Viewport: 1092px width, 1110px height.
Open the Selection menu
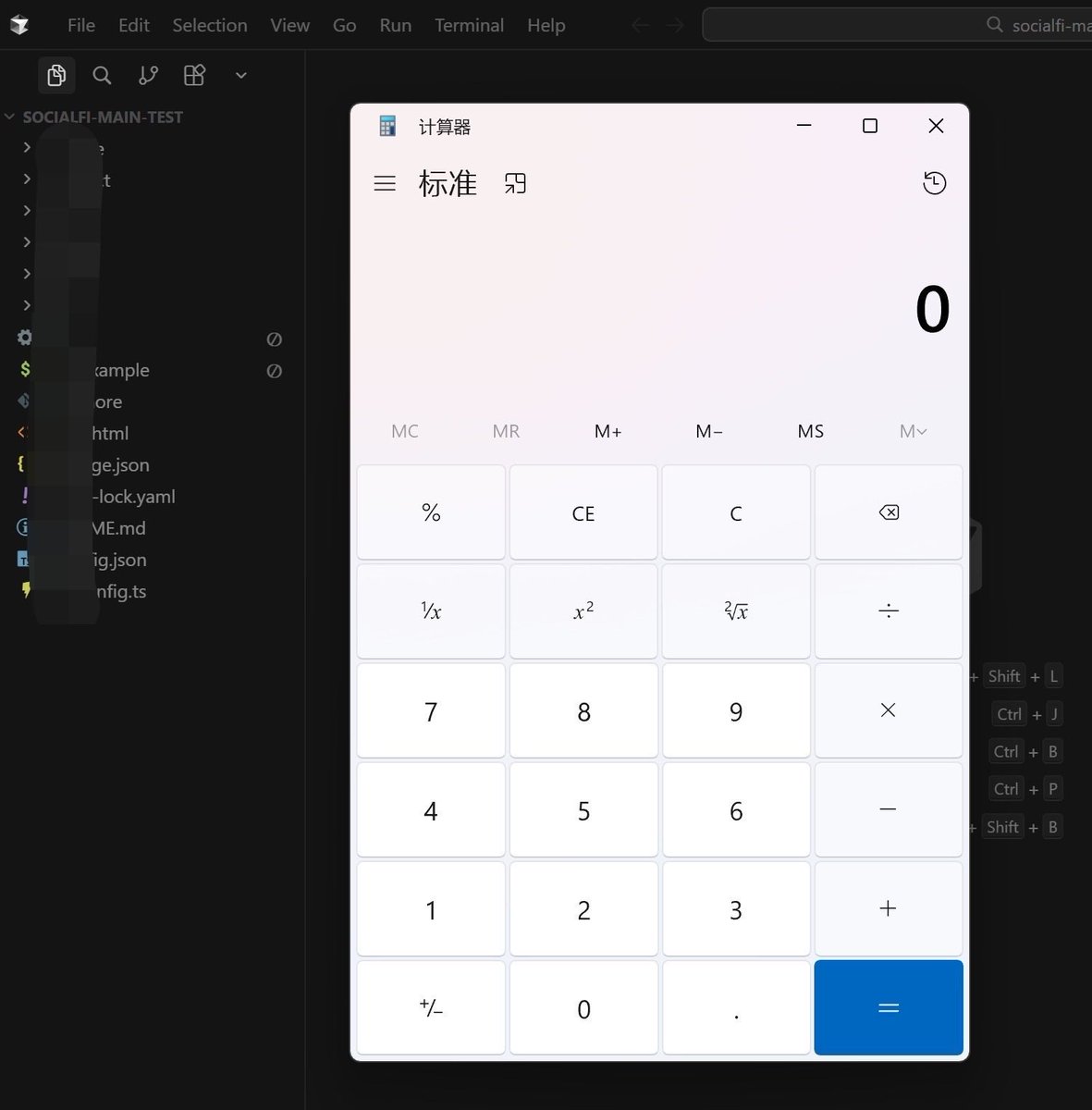click(210, 25)
